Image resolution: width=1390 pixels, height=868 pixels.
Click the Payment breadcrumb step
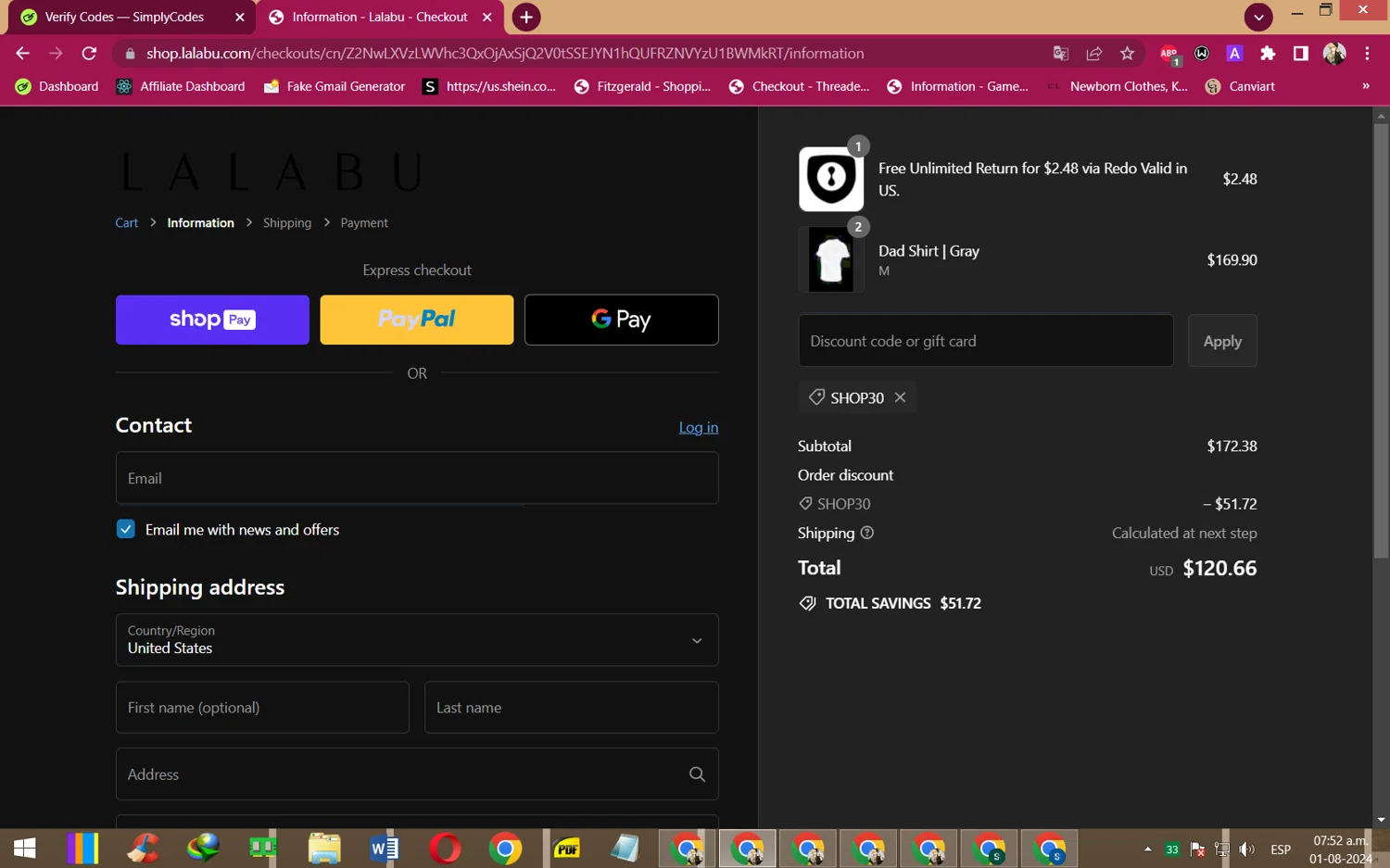[364, 223]
